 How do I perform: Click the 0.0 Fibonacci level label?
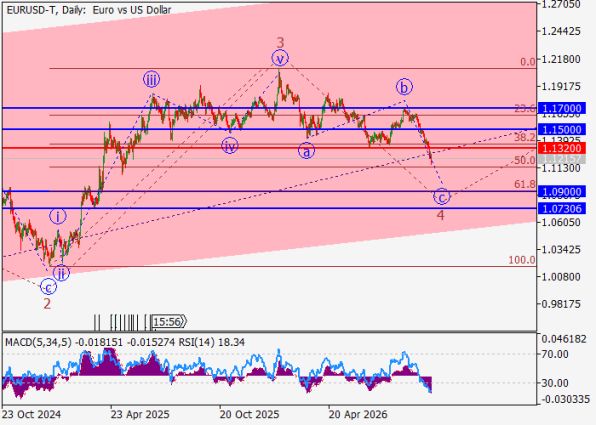[x=528, y=62]
